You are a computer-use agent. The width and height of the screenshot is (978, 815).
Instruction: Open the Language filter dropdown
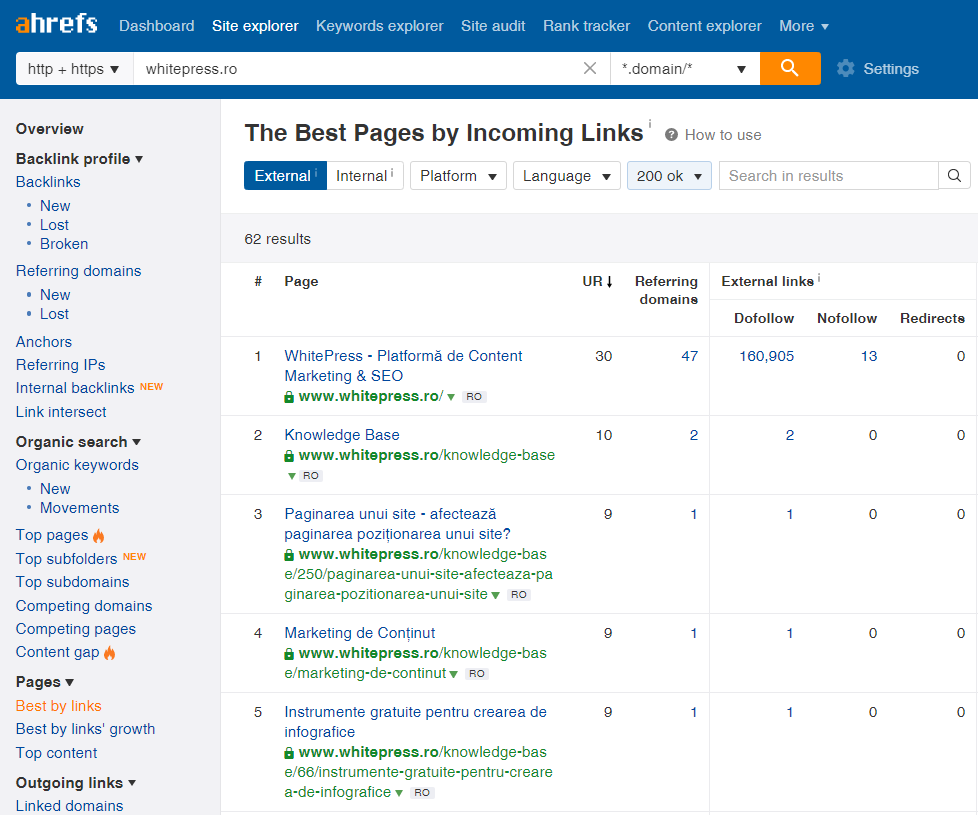[x=566, y=176]
